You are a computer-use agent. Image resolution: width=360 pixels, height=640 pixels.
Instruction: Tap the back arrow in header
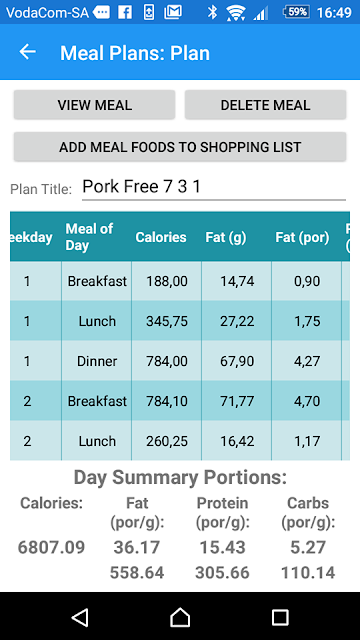click(27, 52)
